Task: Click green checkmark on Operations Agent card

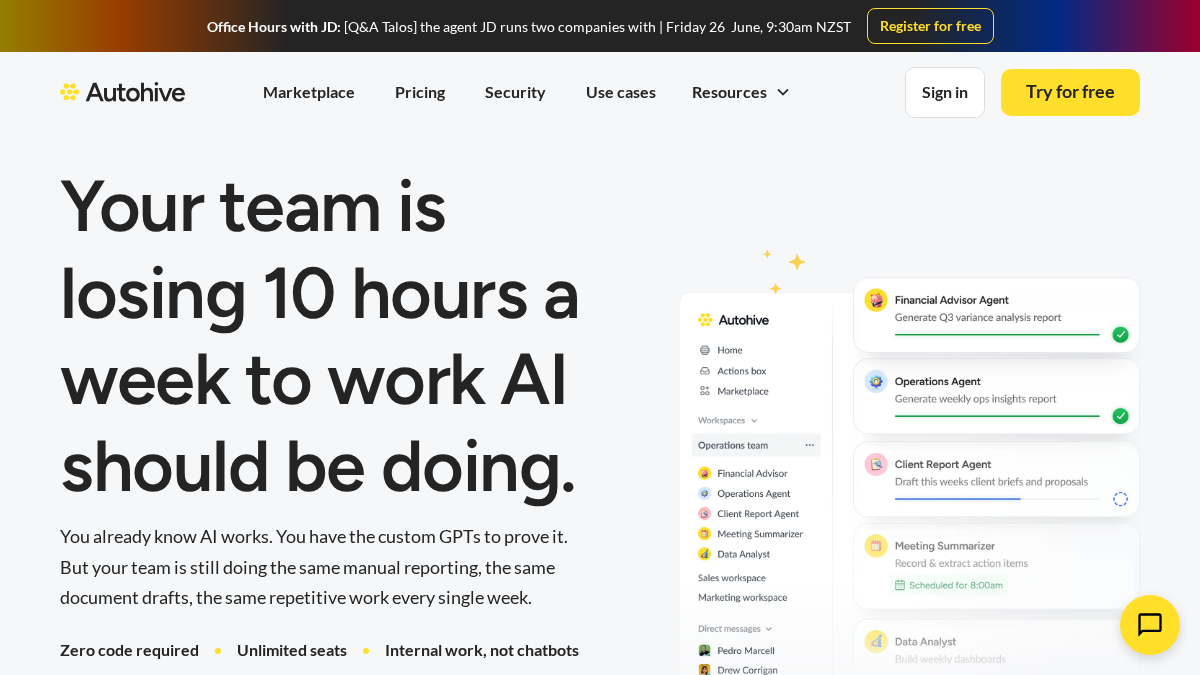Action: click(1120, 415)
